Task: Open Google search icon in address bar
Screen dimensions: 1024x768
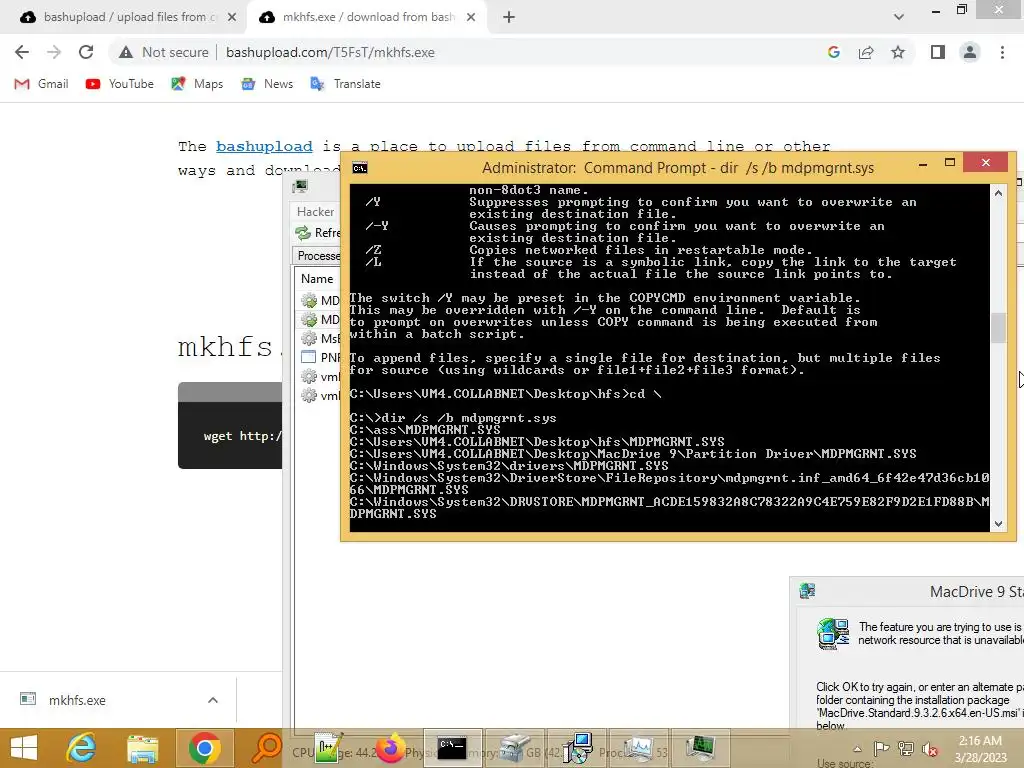Action: (x=833, y=52)
